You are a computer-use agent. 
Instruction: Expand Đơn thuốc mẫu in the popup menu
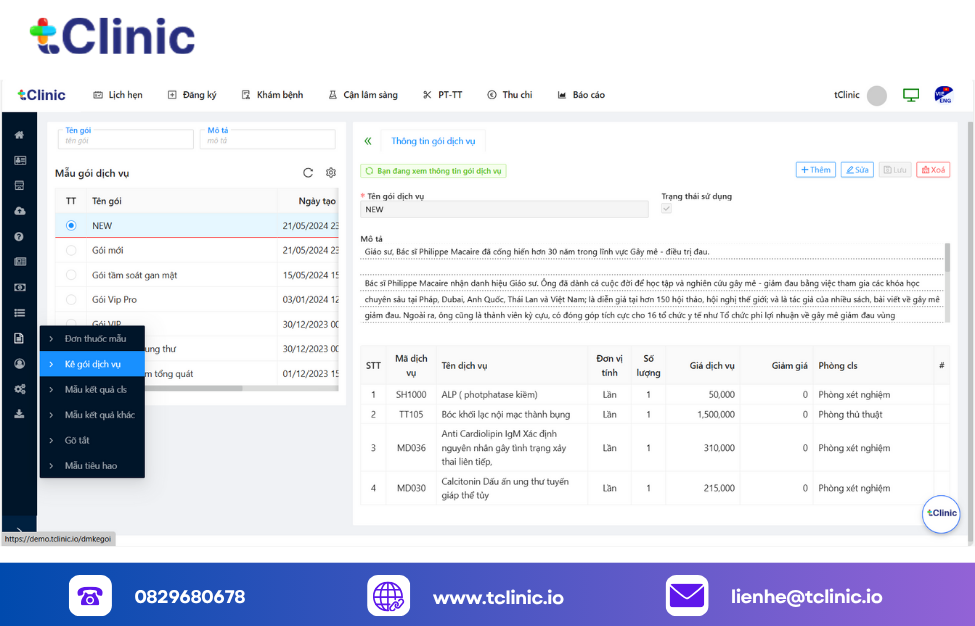point(92,339)
